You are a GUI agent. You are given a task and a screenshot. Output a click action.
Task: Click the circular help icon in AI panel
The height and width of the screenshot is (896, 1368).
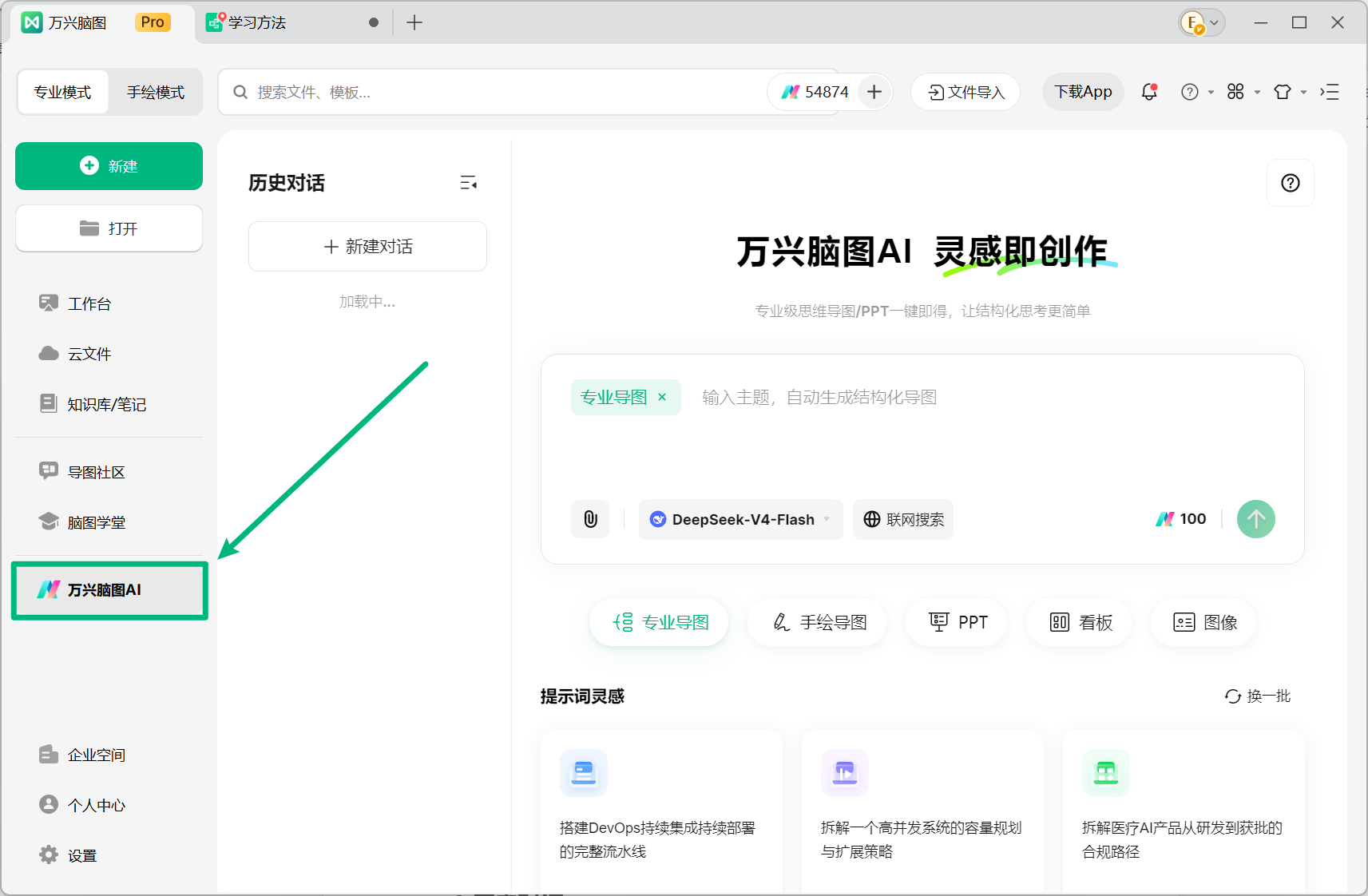tap(1290, 183)
